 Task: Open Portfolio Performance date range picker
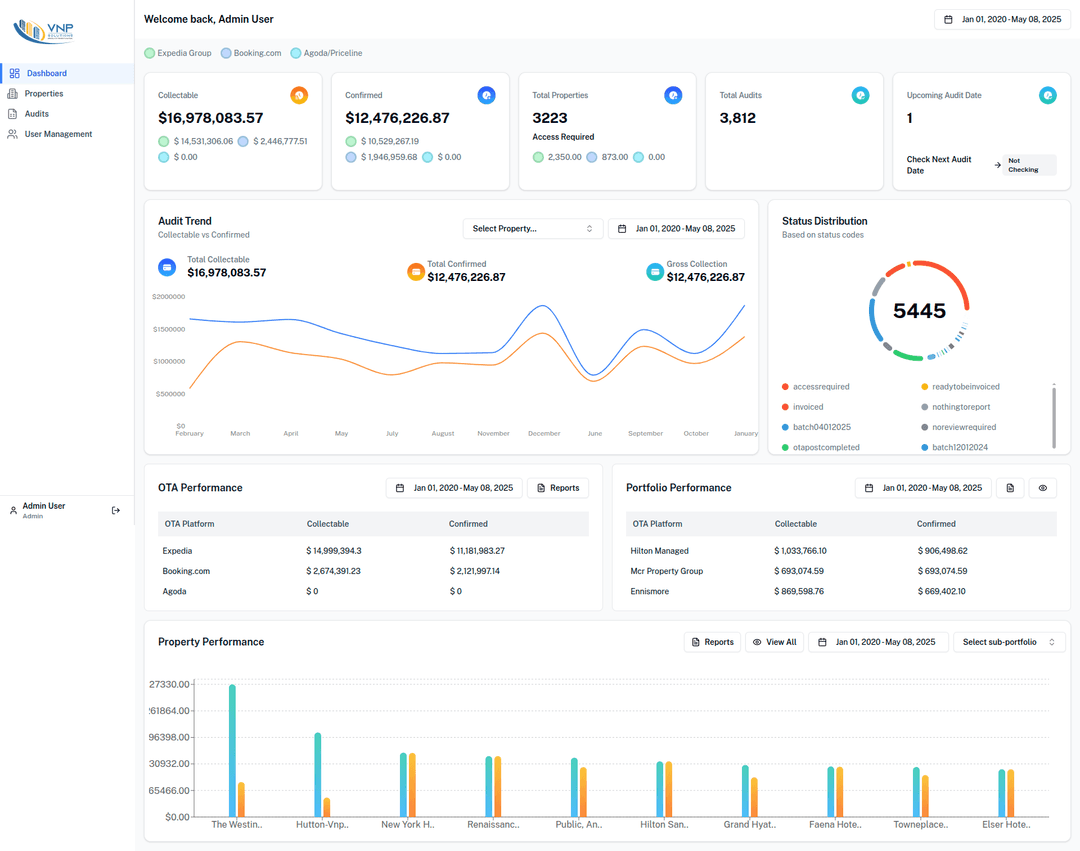pyautogui.click(x=924, y=488)
